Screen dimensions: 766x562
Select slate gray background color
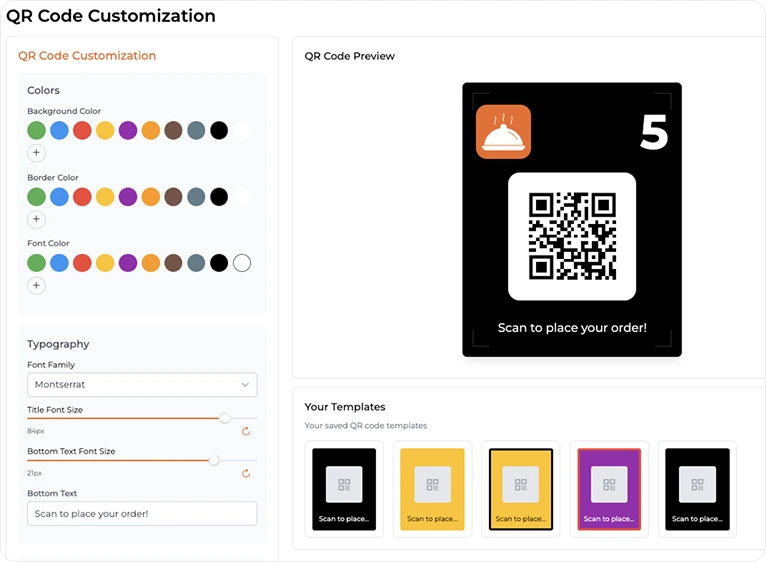pyautogui.click(x=196, y=130)
